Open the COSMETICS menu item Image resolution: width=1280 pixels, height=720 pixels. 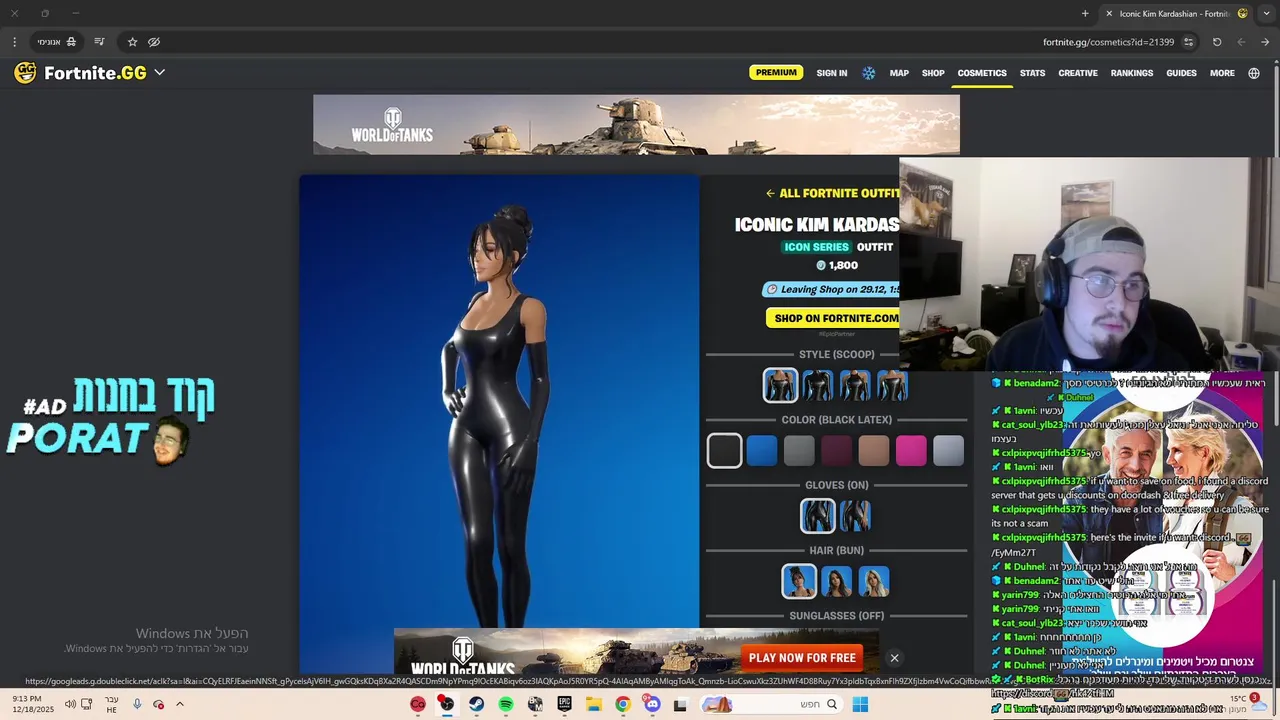click(982, 73)
